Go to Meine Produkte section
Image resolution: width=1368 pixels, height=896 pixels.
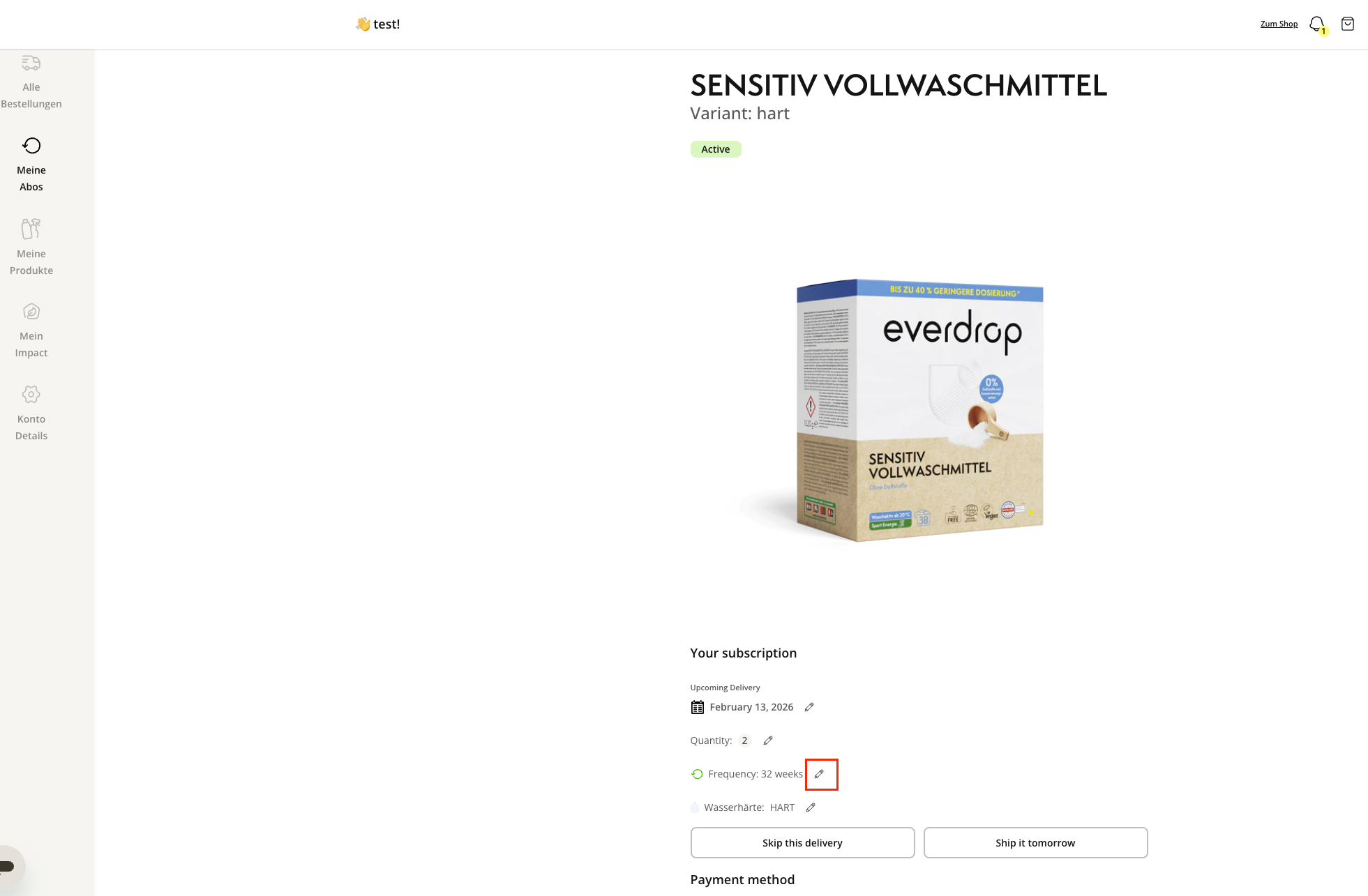[31, 247]
